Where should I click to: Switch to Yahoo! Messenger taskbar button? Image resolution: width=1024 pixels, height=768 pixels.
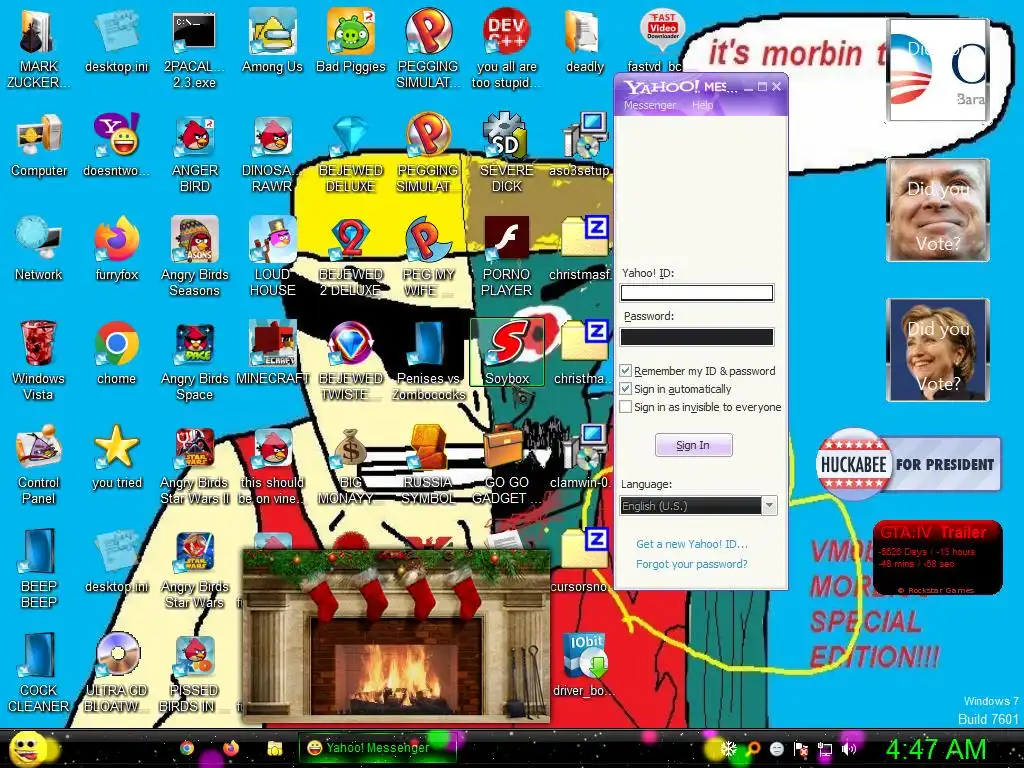pyautogui.click(x=376, y=748)
